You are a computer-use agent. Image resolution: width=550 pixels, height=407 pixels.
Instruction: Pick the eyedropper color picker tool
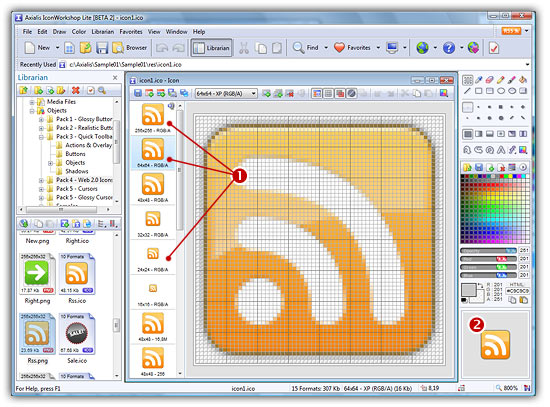click(x=479, y=80)
